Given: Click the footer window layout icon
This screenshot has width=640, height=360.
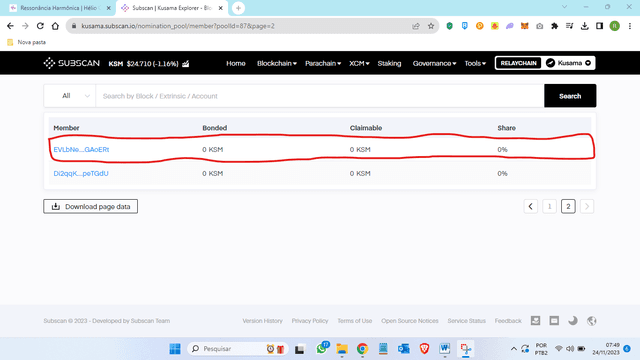Looking at the screenshot, I should (x=554, y=321).
